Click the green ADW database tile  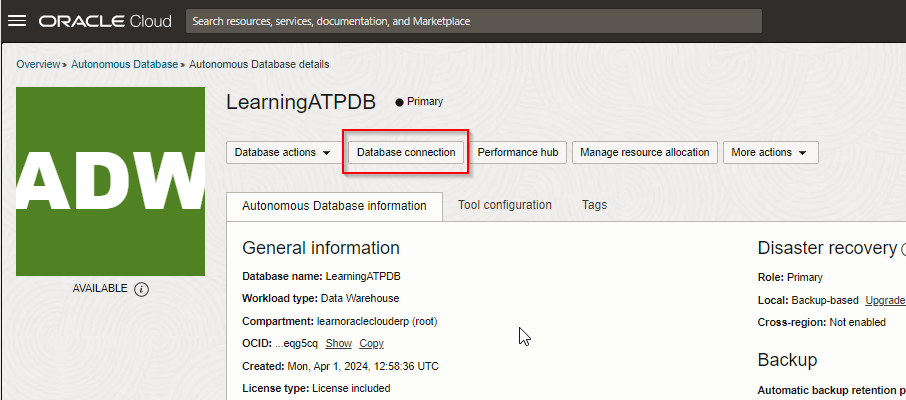110,182
